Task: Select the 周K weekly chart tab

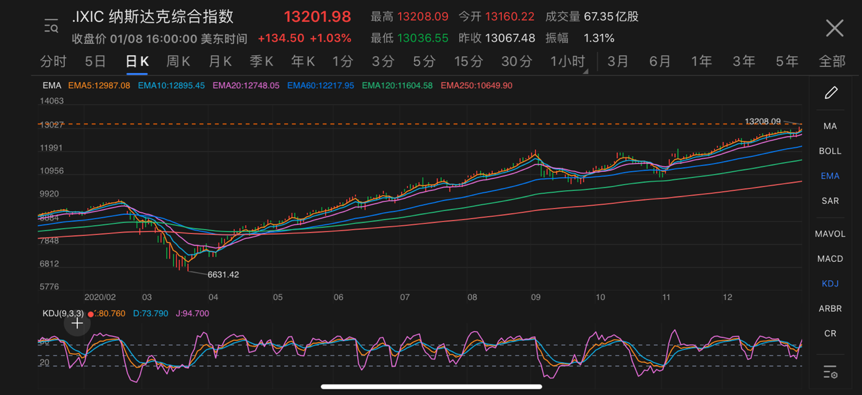Action: [x=178, y=62]
